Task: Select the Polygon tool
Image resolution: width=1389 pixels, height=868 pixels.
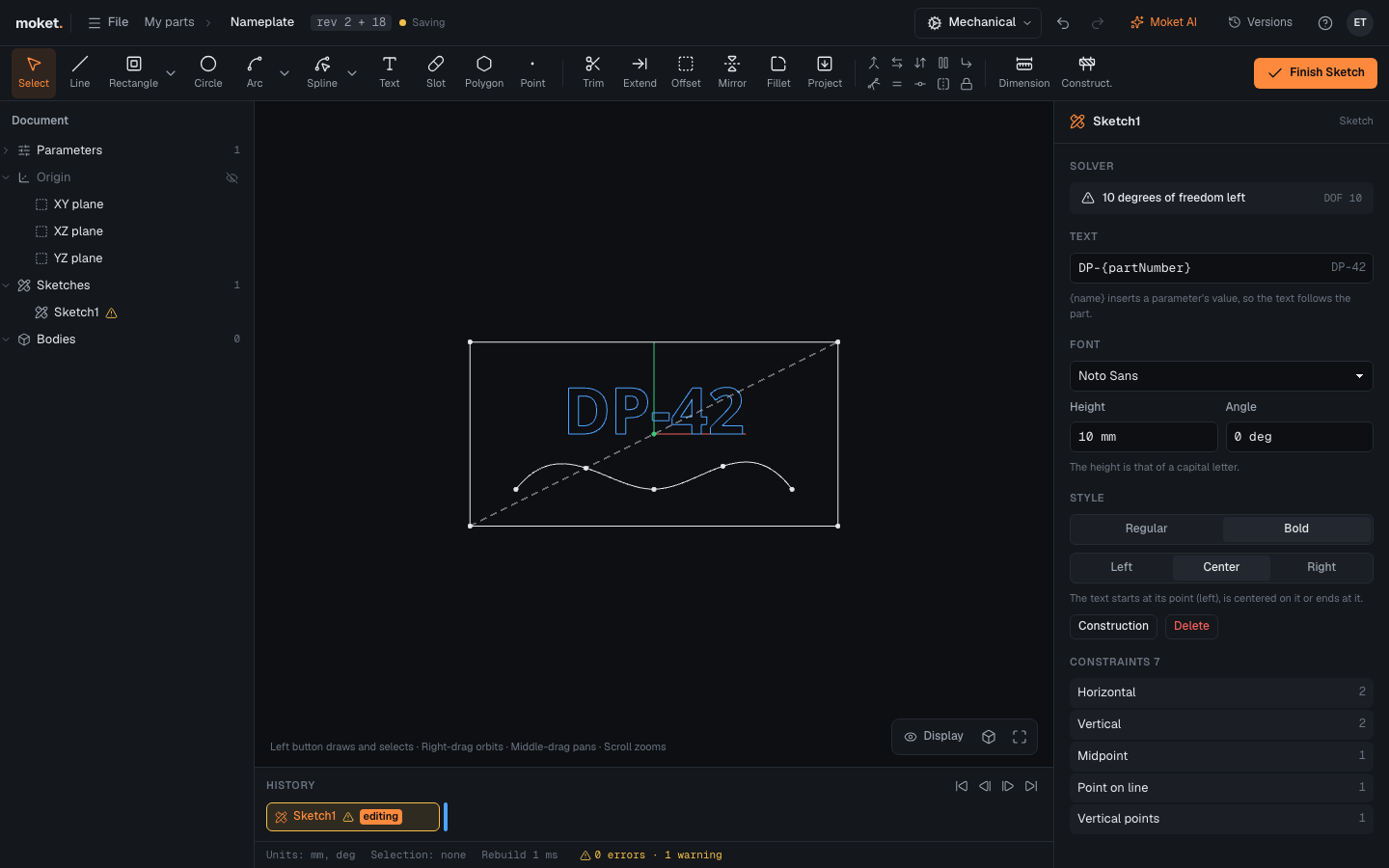Action: click(x=484, y=72)
